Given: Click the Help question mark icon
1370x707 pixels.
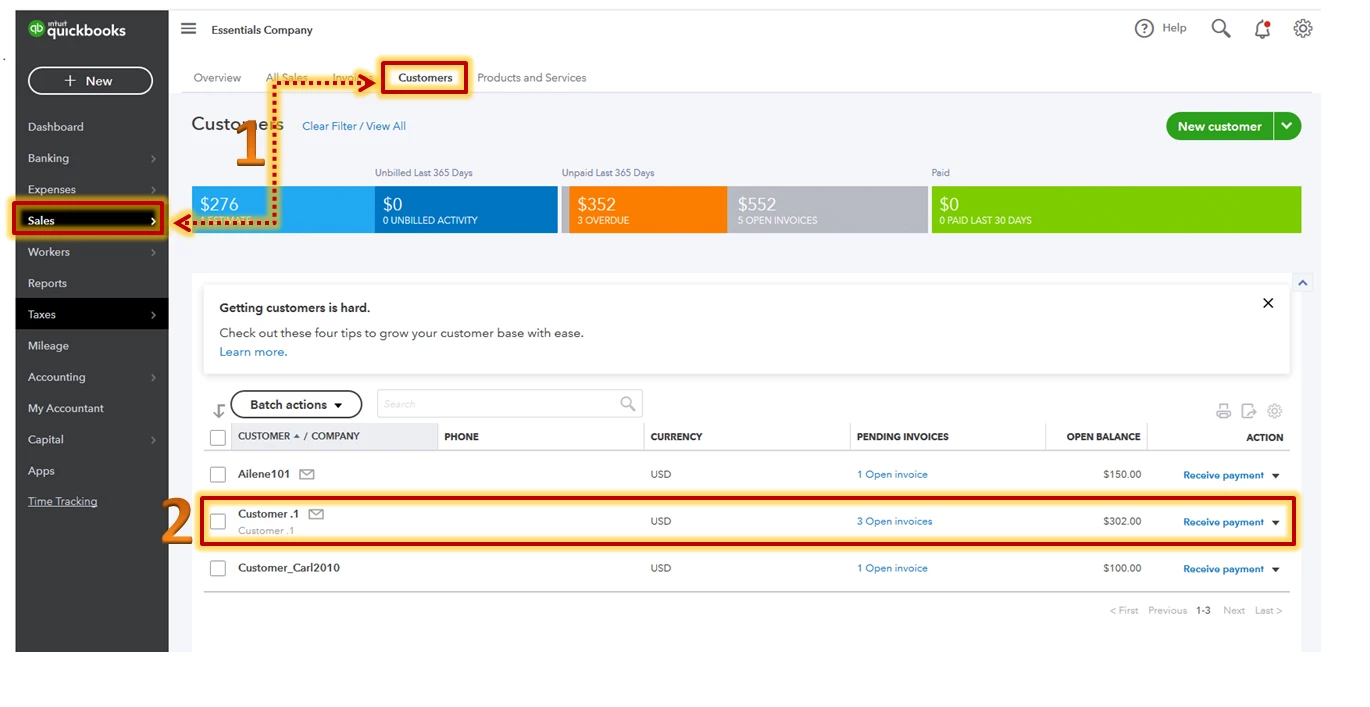Looking at the screenshot, I should point(1144,29).
